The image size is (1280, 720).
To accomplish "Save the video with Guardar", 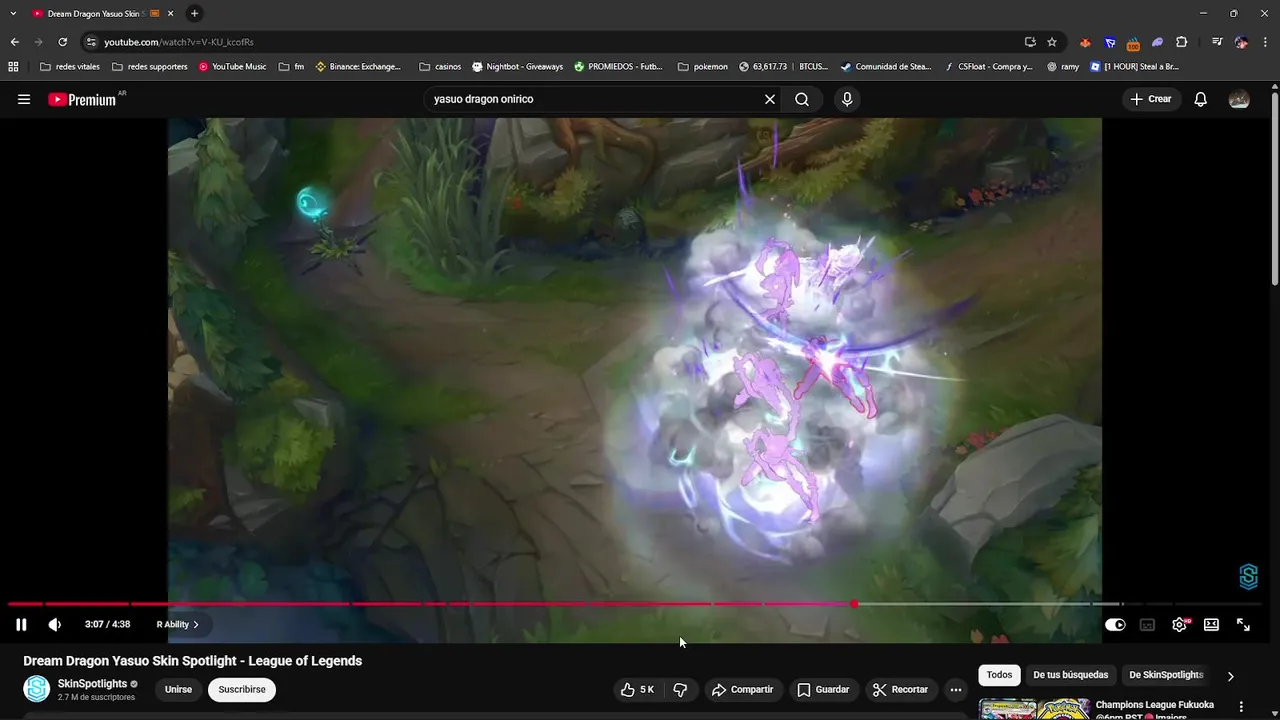I will pos(823,689).
